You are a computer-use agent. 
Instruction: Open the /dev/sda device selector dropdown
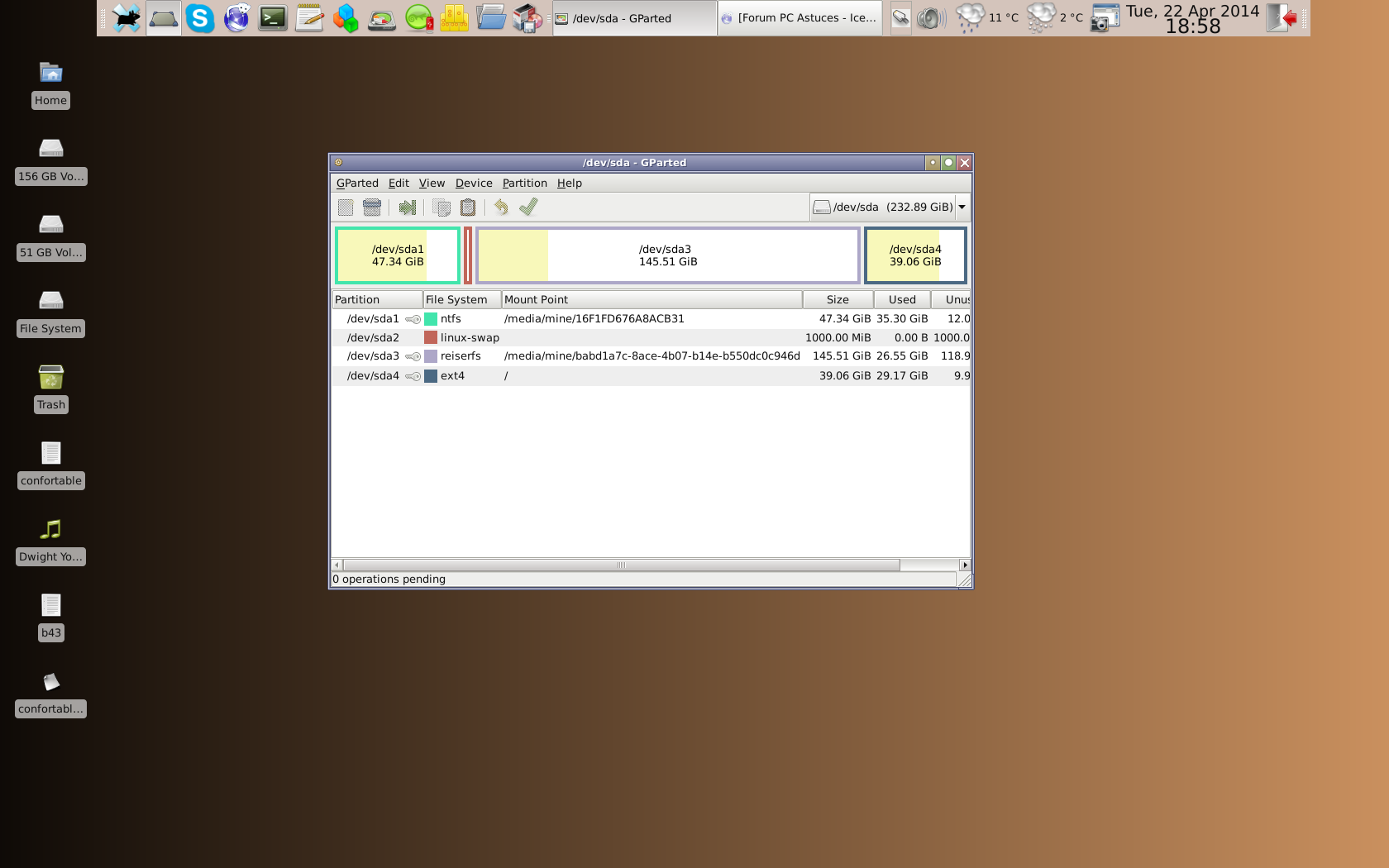click(x=962, y=207)
